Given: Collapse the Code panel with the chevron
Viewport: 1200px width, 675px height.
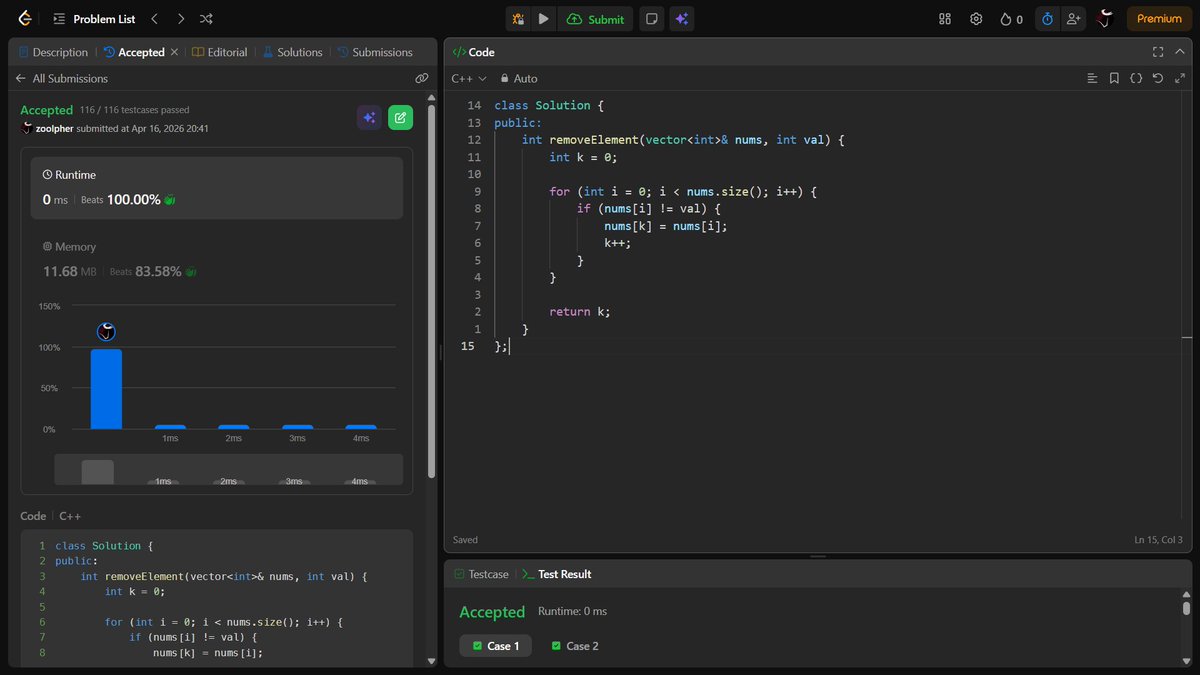Looking at the screenshot, I should click(1179, 51).
